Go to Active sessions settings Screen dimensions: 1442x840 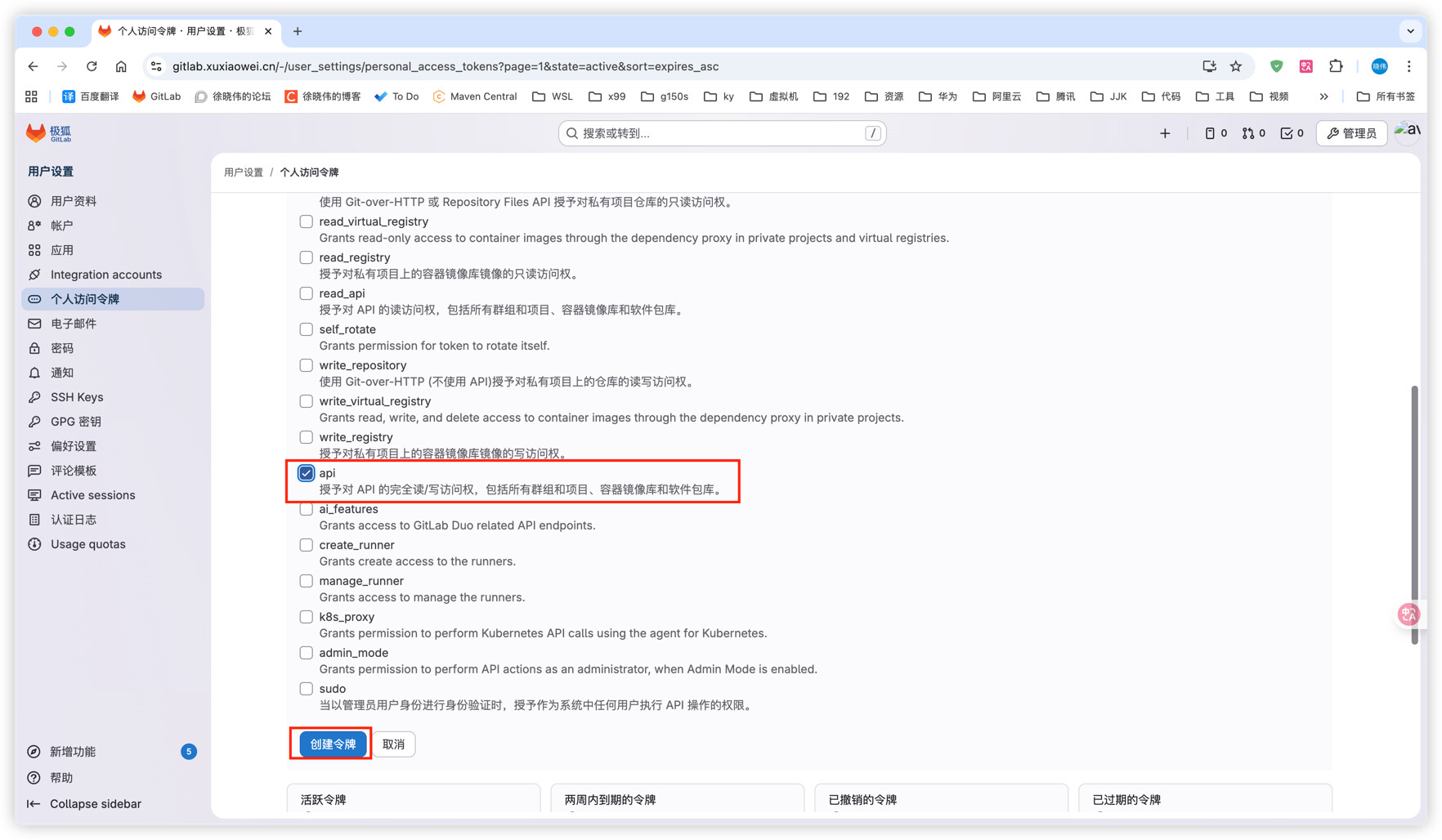click(92, 495)
